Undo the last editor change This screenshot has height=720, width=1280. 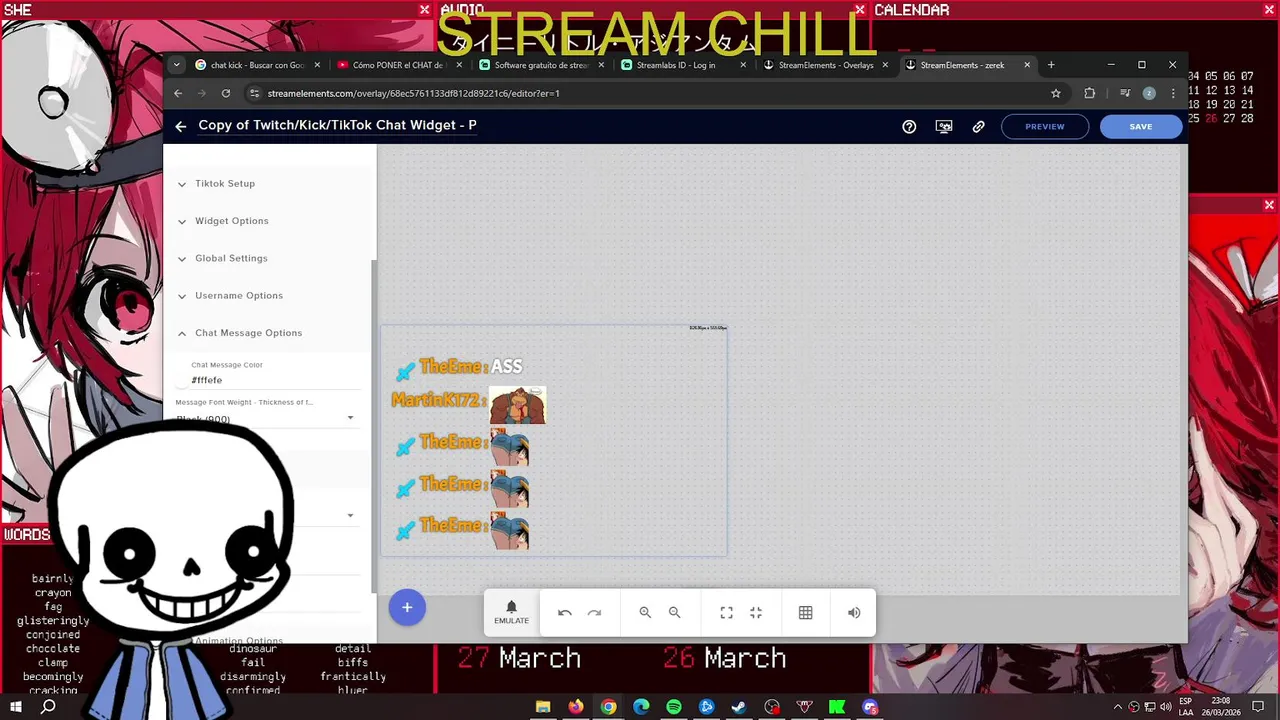[565, 613]
